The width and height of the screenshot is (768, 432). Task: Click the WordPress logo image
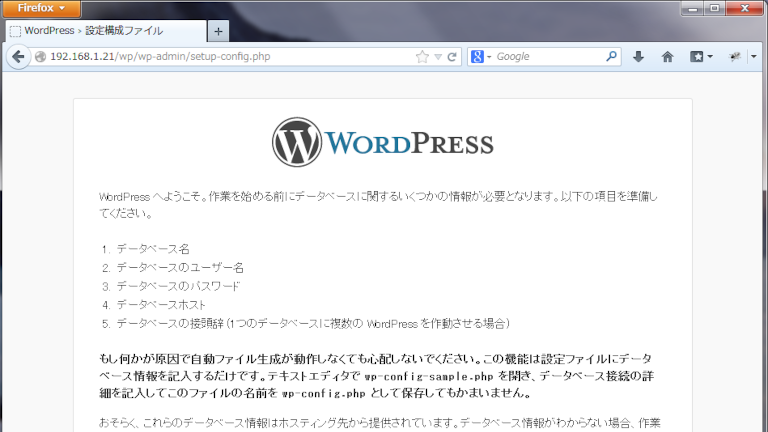click(x=383, y=142)
